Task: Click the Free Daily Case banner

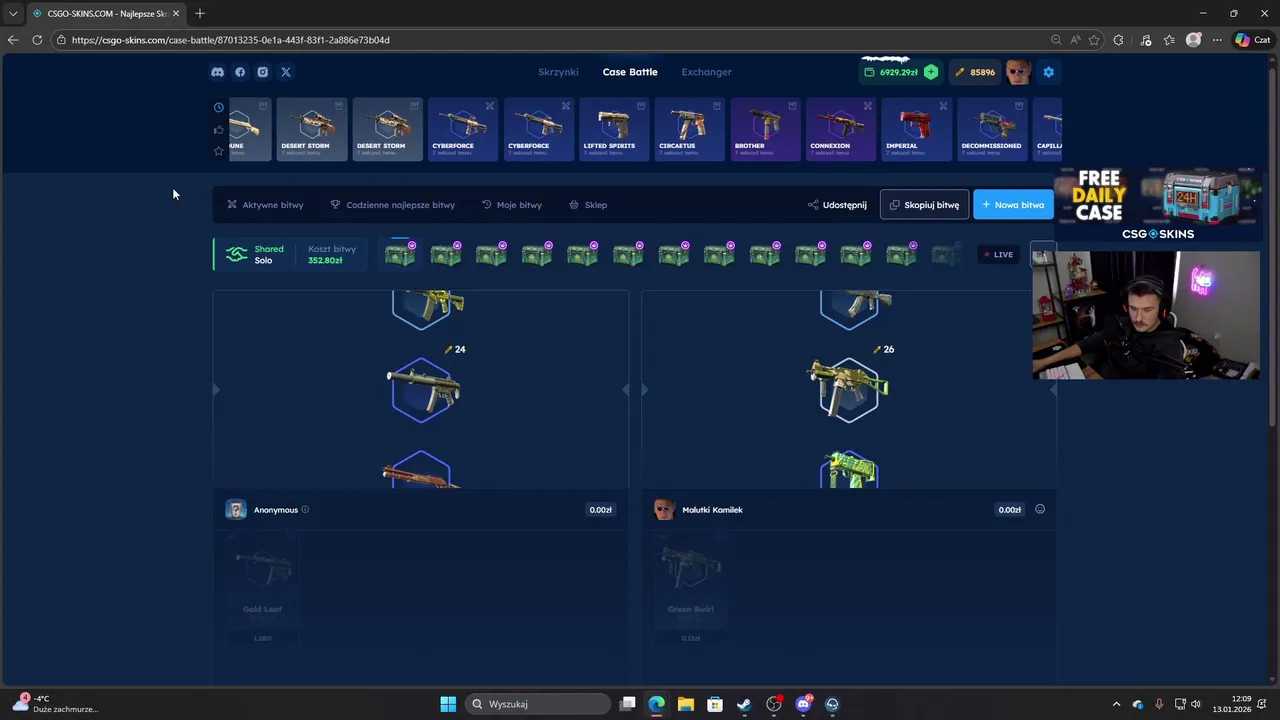Action: coord(1157,206)
